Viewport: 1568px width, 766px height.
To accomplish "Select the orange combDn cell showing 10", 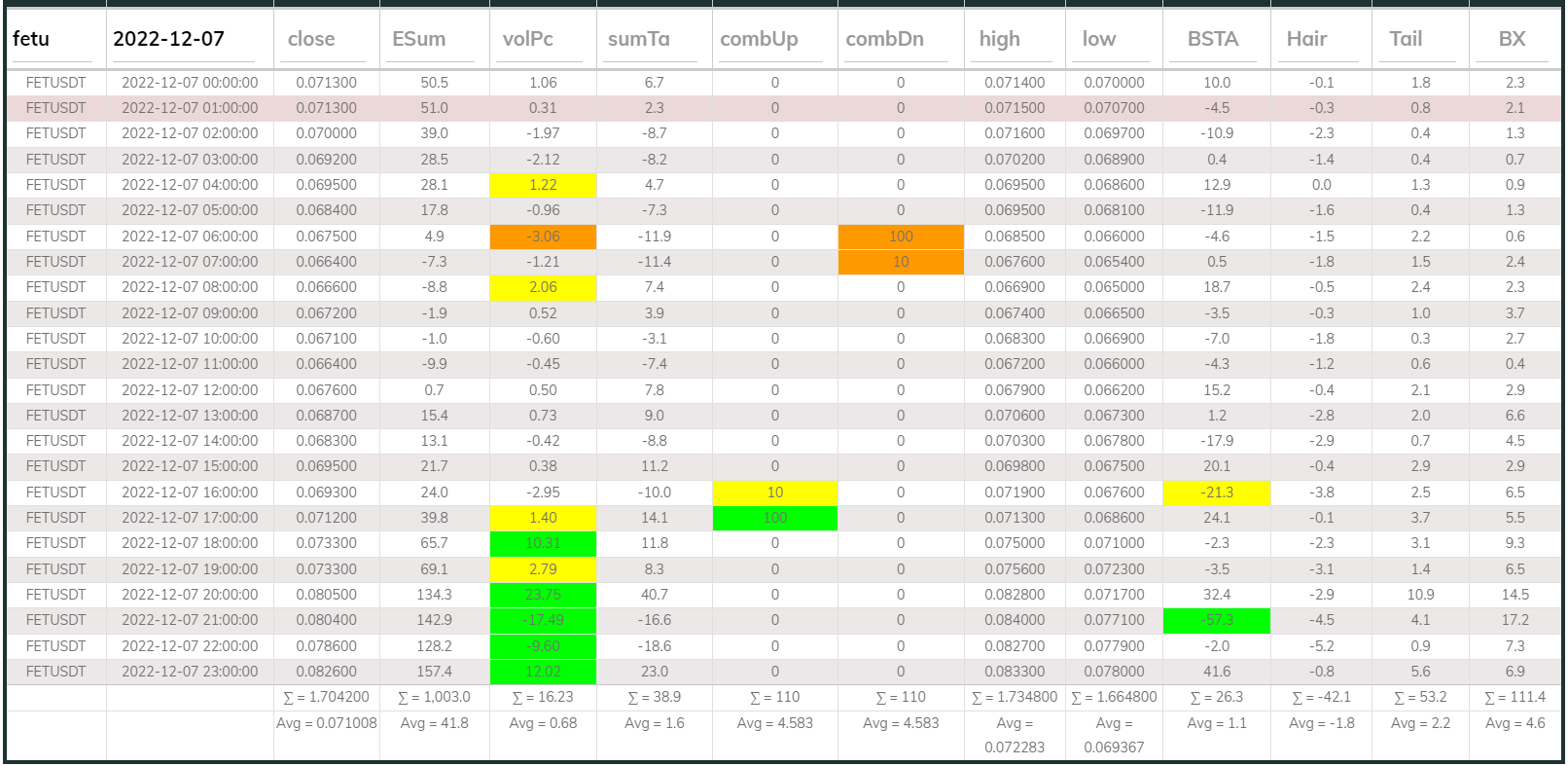I will pos(901,262).
